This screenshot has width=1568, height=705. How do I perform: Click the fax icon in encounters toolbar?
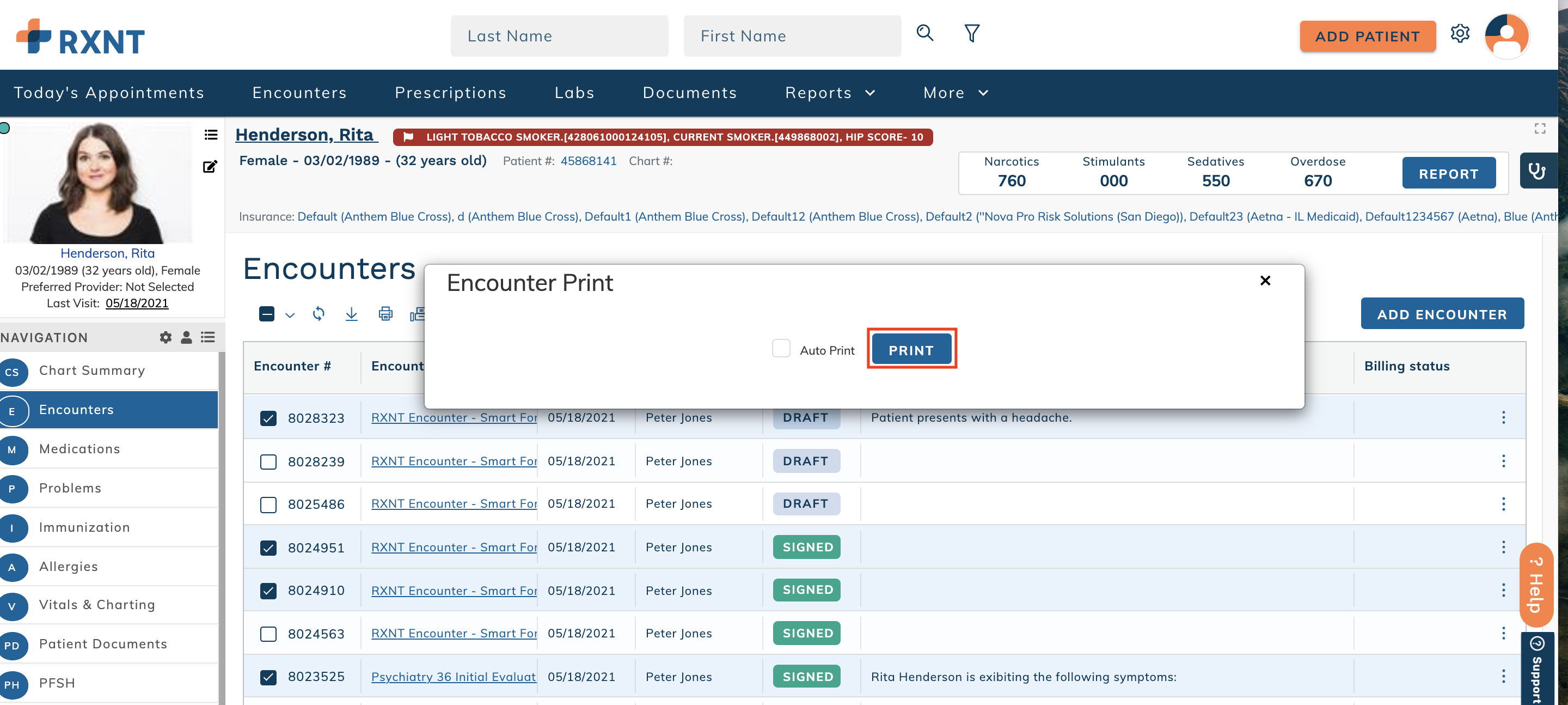418,314
